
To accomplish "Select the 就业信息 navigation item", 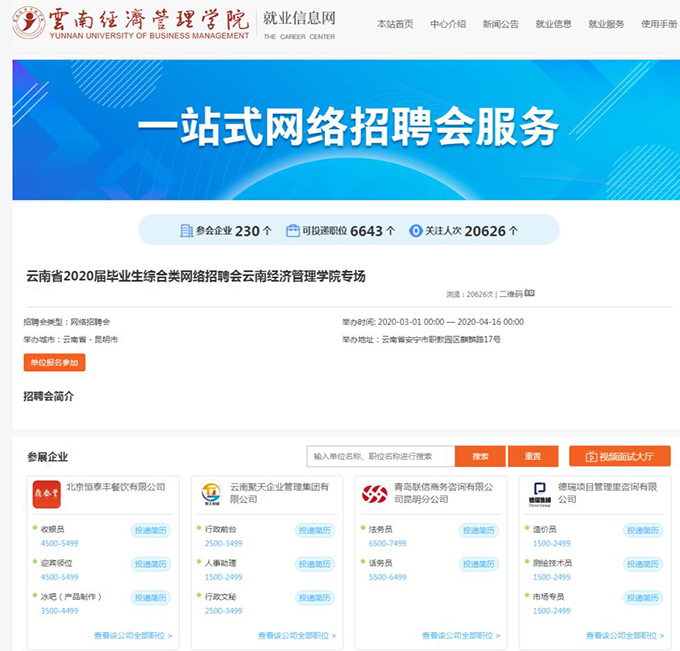I will [x=553, y=24].
